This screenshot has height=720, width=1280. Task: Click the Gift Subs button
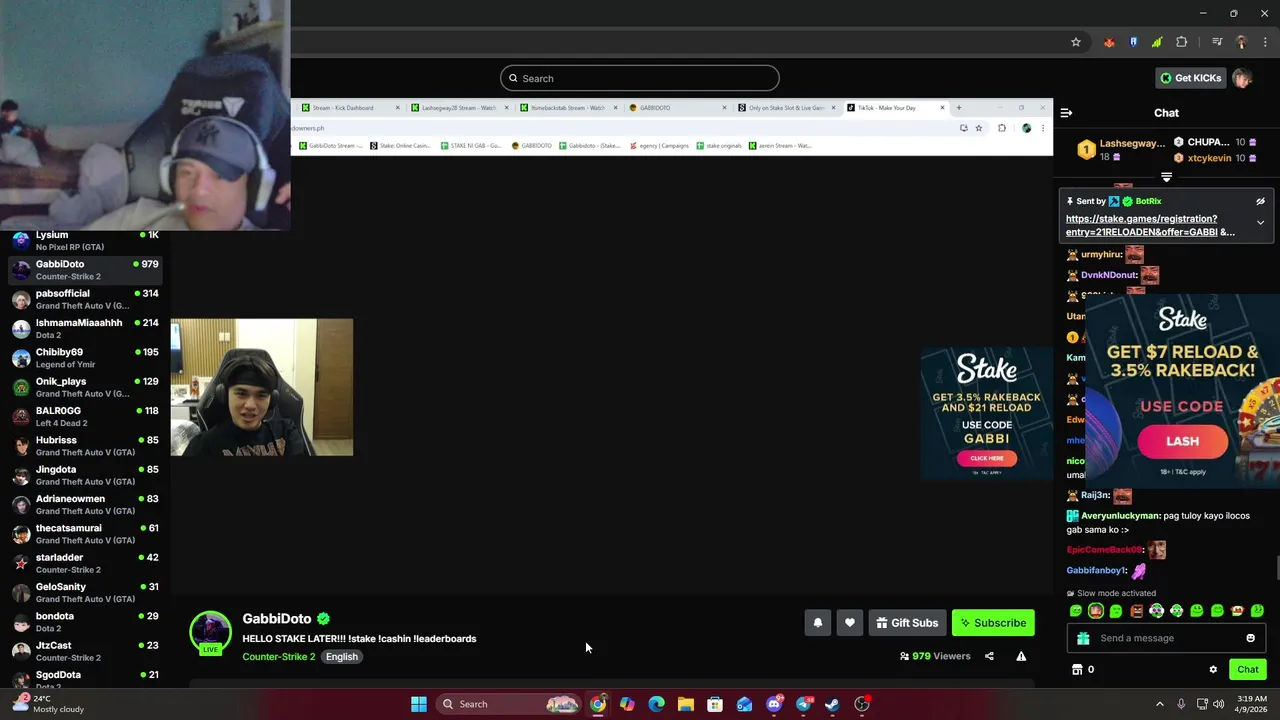click(907, 623)
